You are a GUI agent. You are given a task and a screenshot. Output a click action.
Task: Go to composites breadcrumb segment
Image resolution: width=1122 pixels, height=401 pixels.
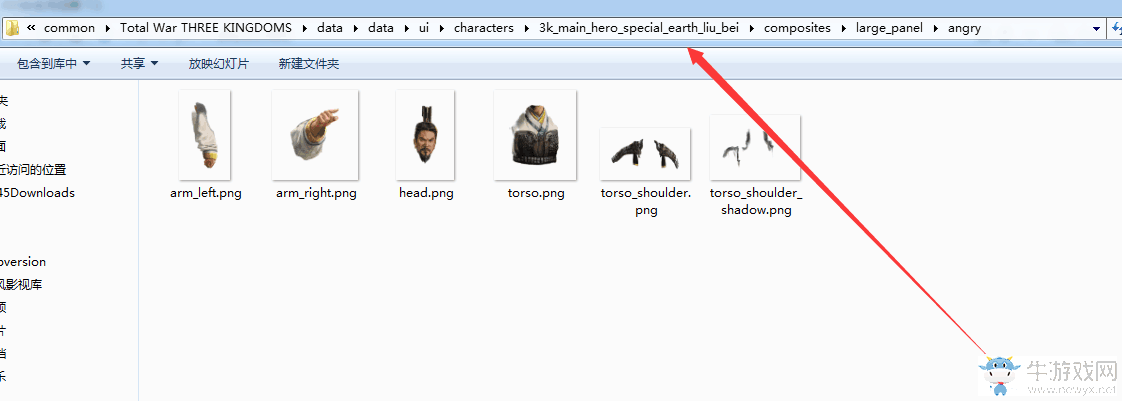pyautogui.click(x=797, y=29)
